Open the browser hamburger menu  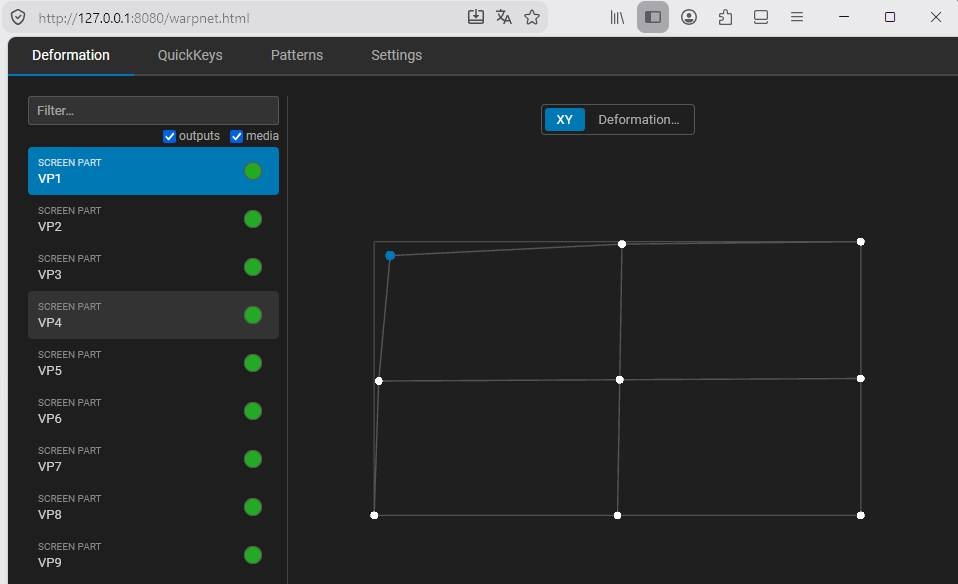(797, 17)
